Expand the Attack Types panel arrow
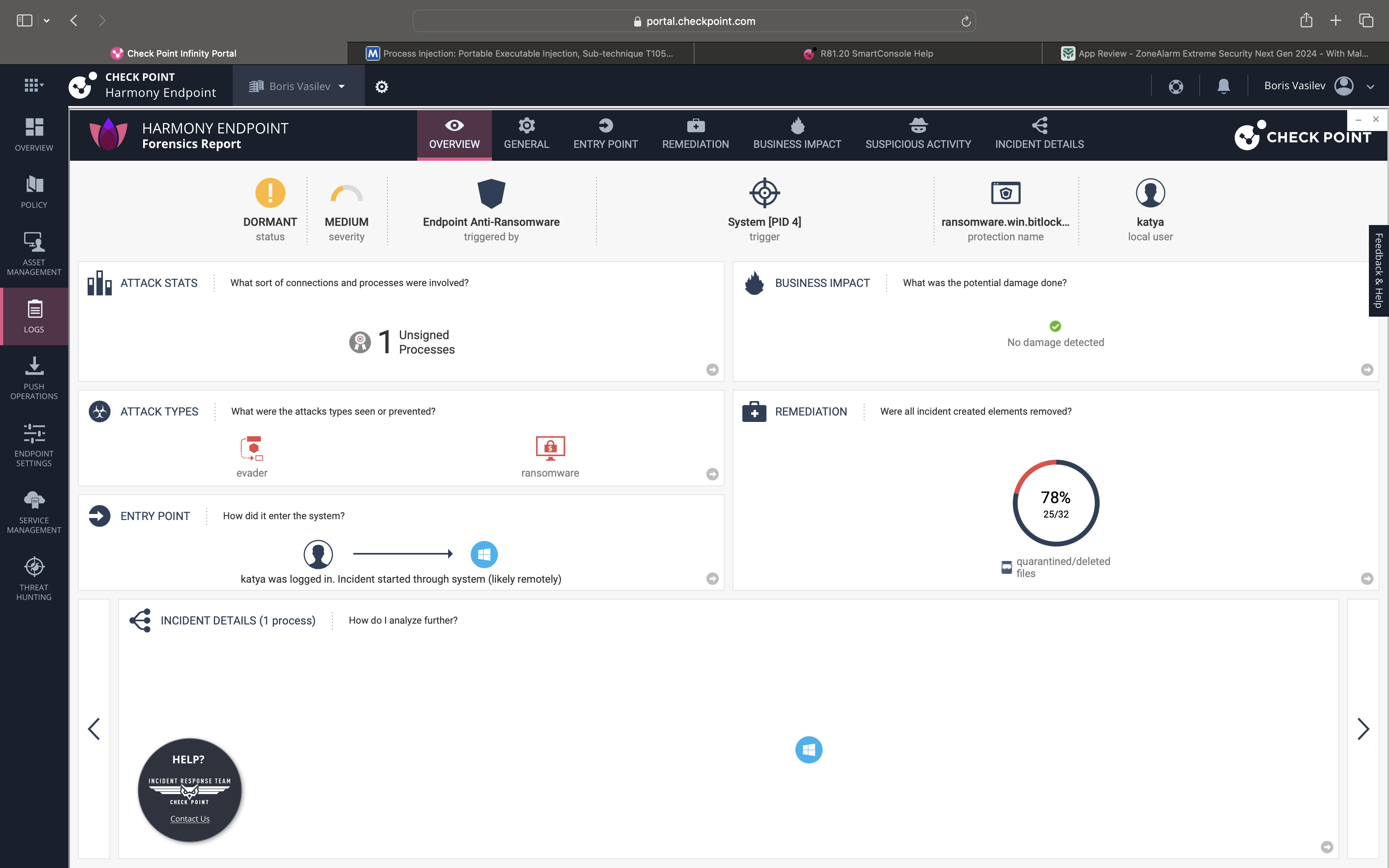Viewport: 1389px width, 868px height. click(x=712, y=474)
